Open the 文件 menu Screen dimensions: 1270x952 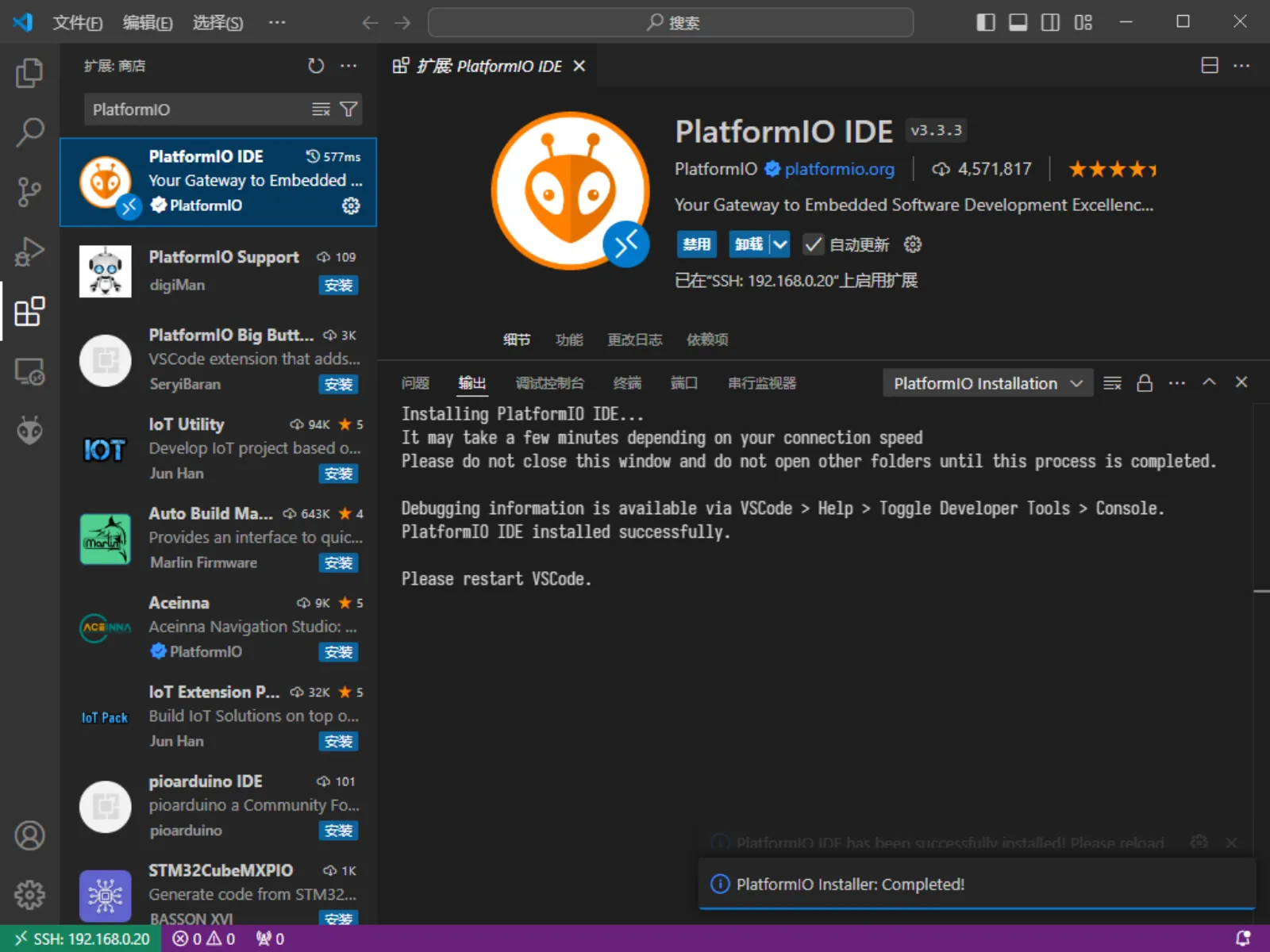(76, 23)
